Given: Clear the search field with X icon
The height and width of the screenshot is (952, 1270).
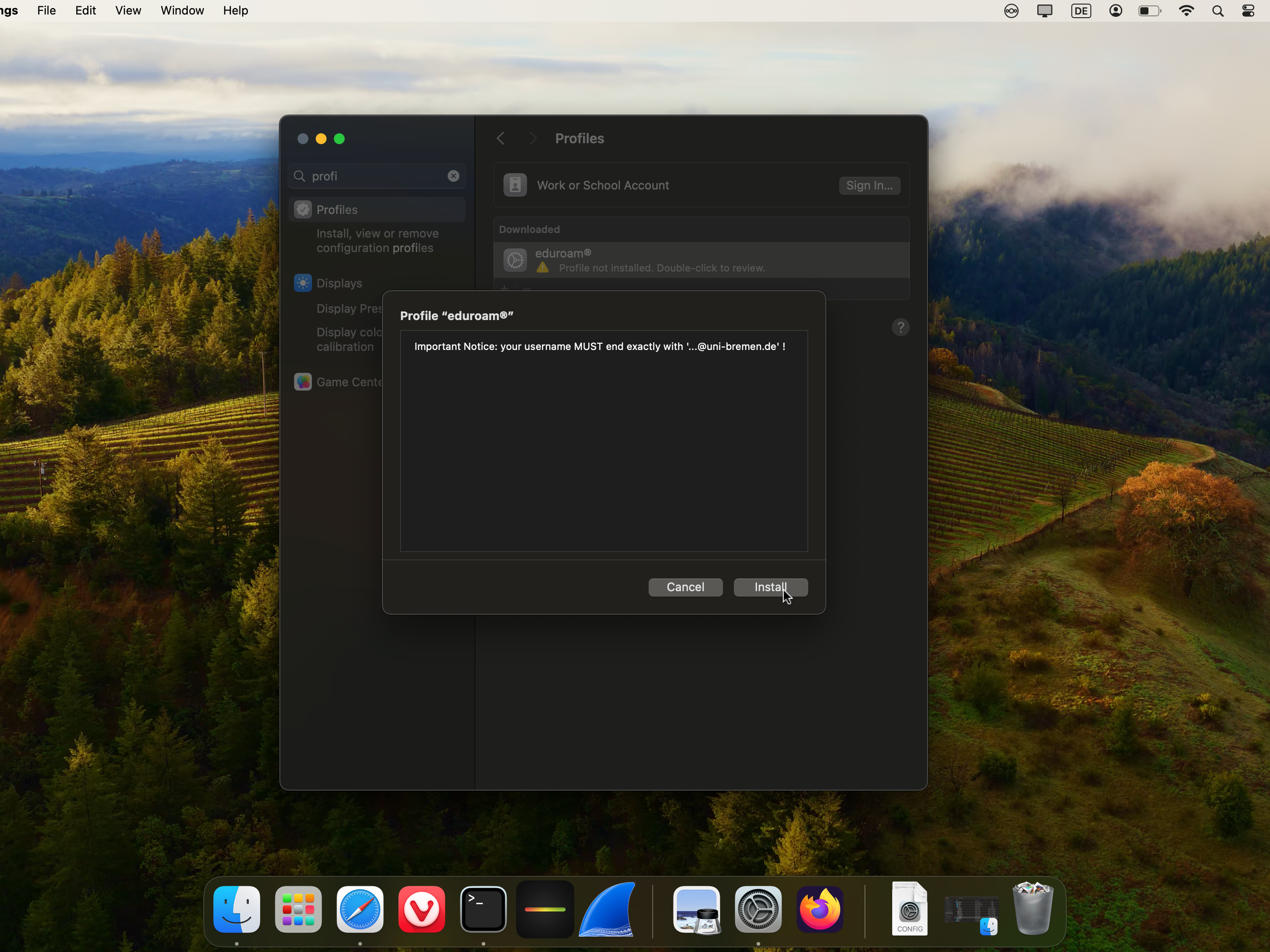Looking at the screenshot, I should [453, 176].
